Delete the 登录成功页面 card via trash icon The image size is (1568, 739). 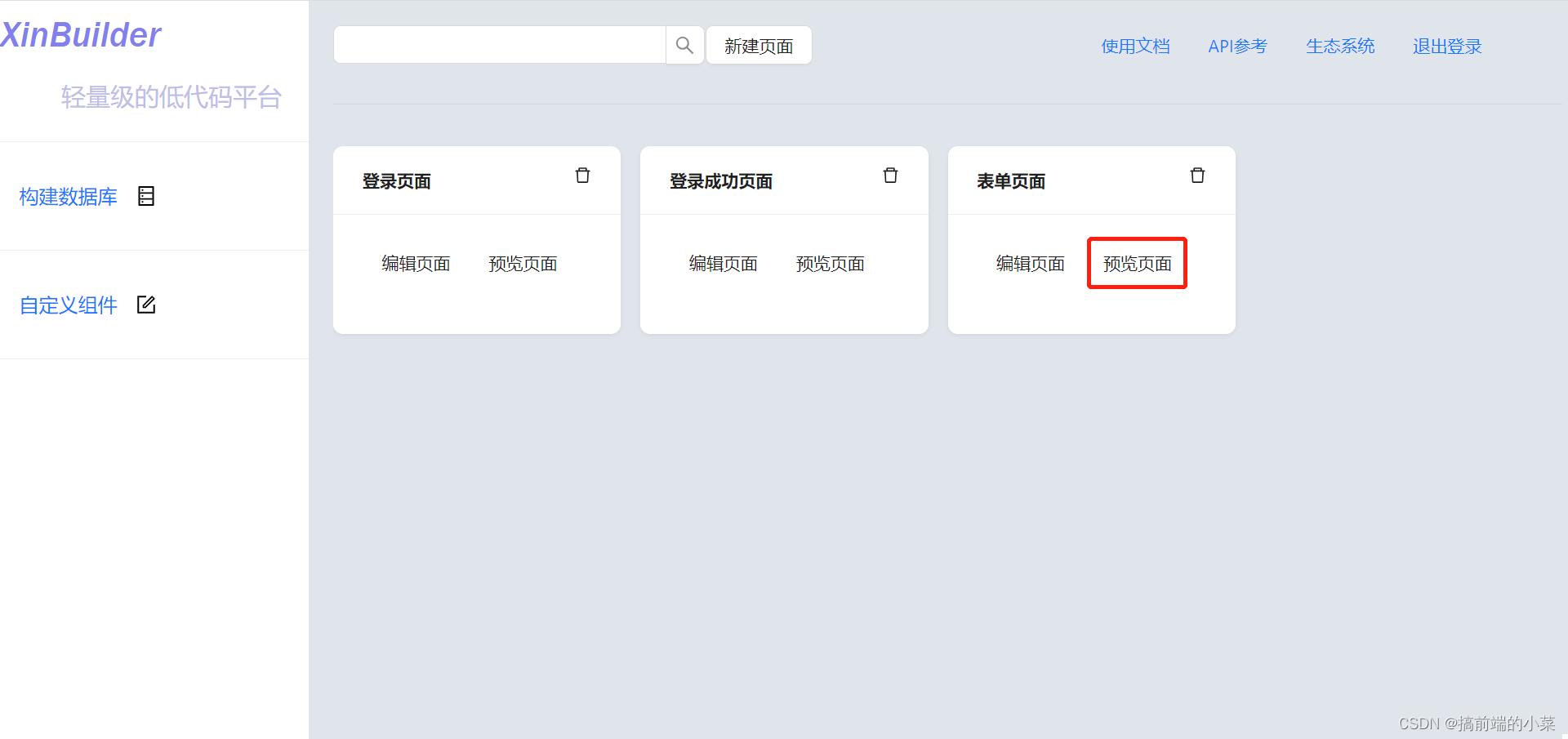click(x=890, y=176)
